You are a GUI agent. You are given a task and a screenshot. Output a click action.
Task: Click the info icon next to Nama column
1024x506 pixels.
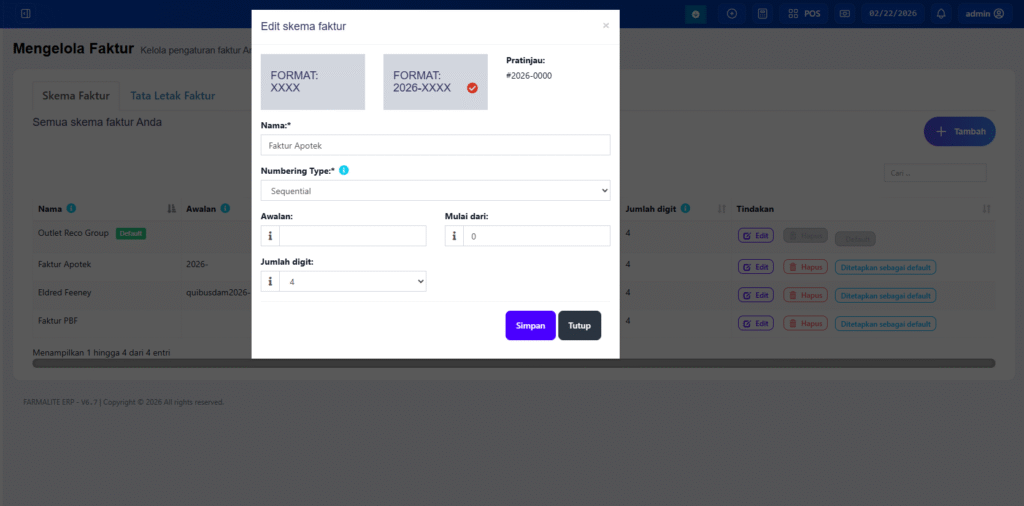tap(71, 209)
